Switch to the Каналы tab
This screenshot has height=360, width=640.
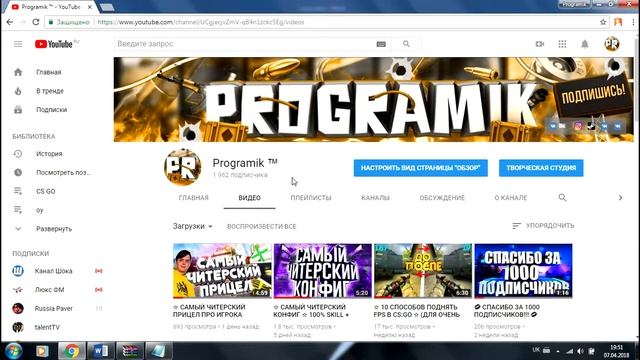click(375, 198)
